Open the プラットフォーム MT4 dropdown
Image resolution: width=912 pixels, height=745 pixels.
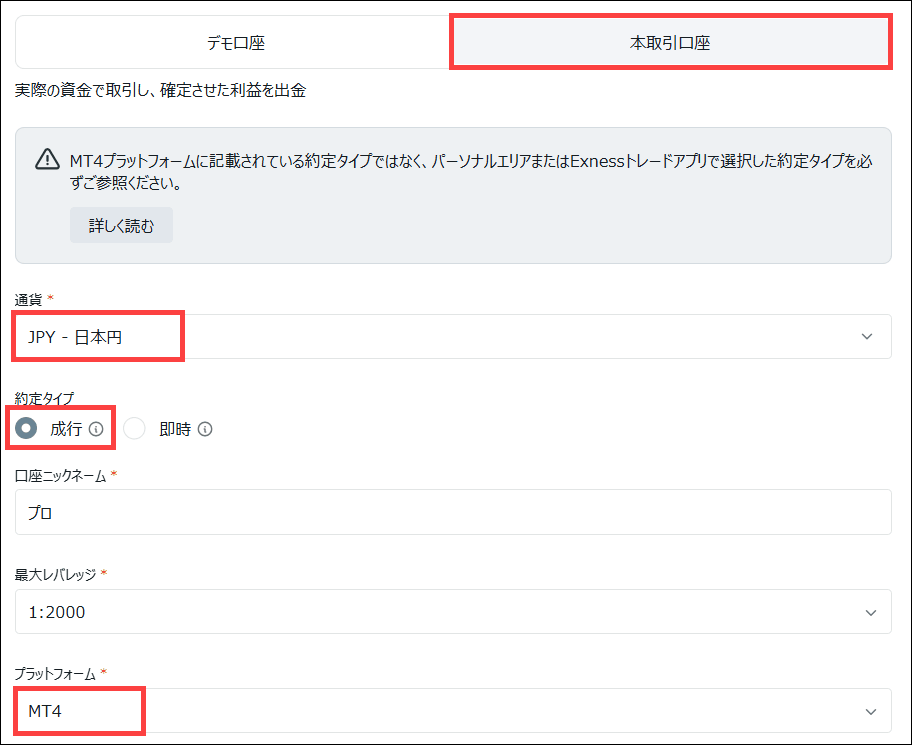click(453, 711)
